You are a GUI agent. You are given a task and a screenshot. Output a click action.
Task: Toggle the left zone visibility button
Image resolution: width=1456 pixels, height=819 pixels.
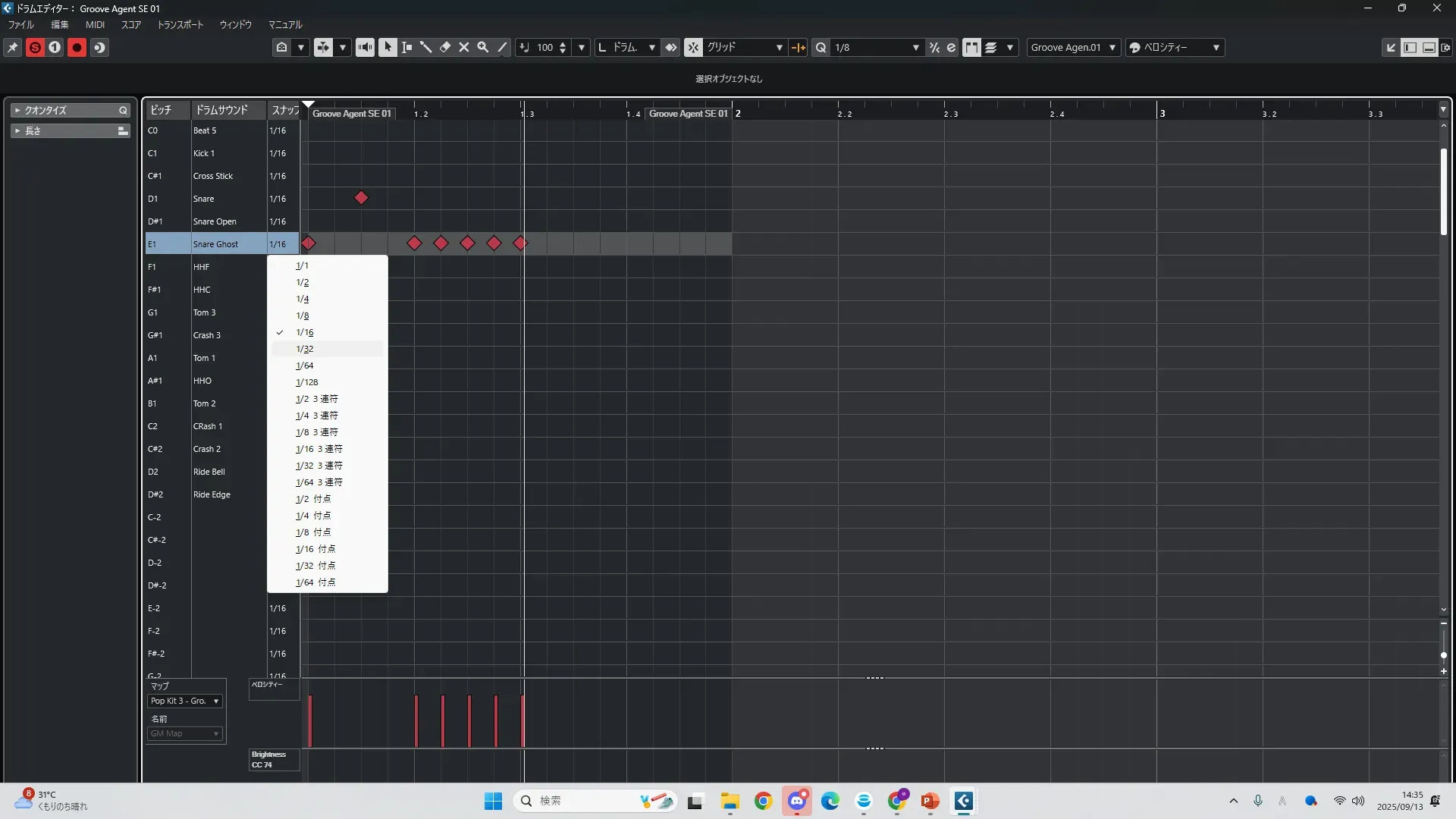(1410, 47)
